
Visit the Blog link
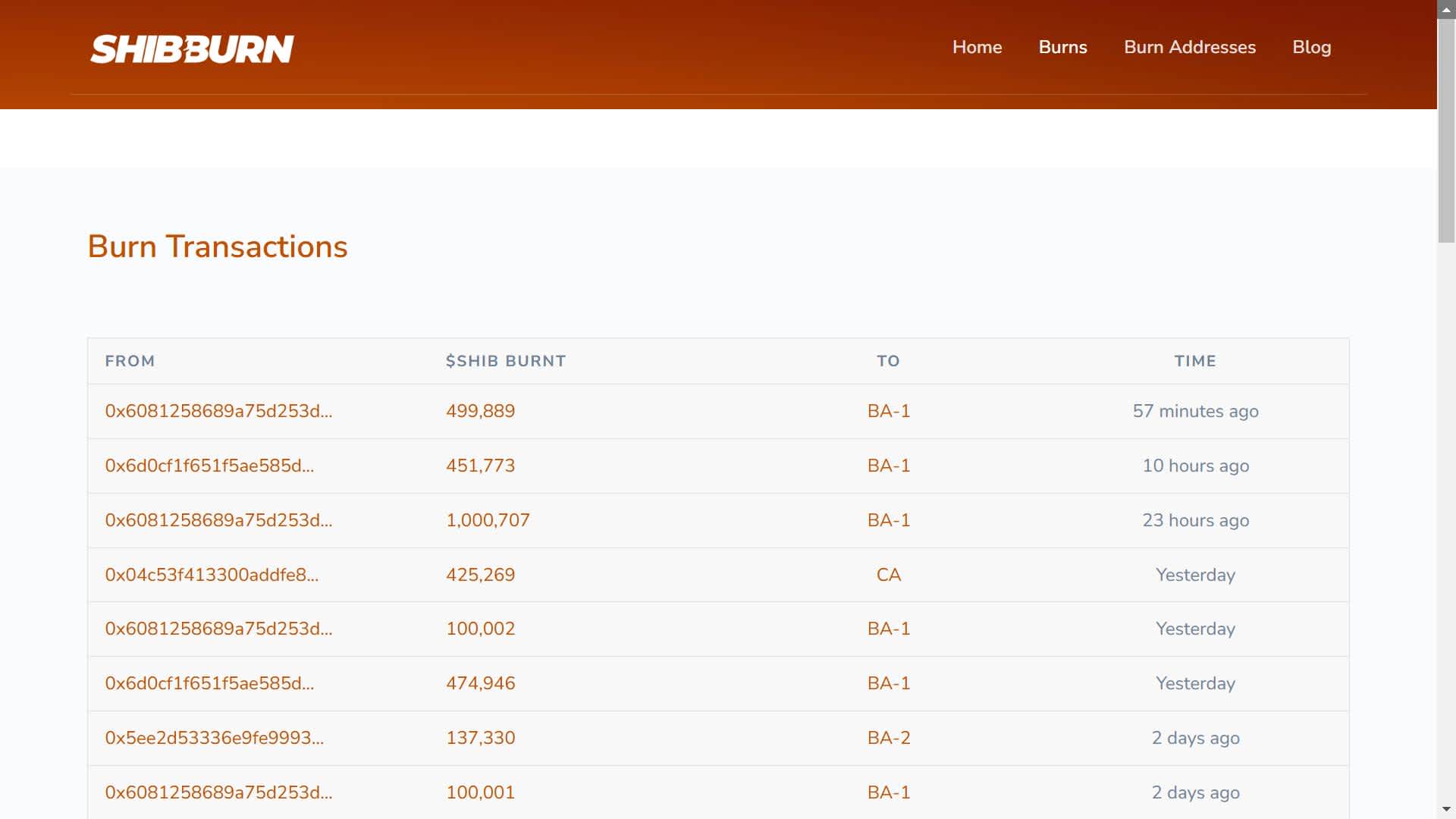(x=1311, y=47)
